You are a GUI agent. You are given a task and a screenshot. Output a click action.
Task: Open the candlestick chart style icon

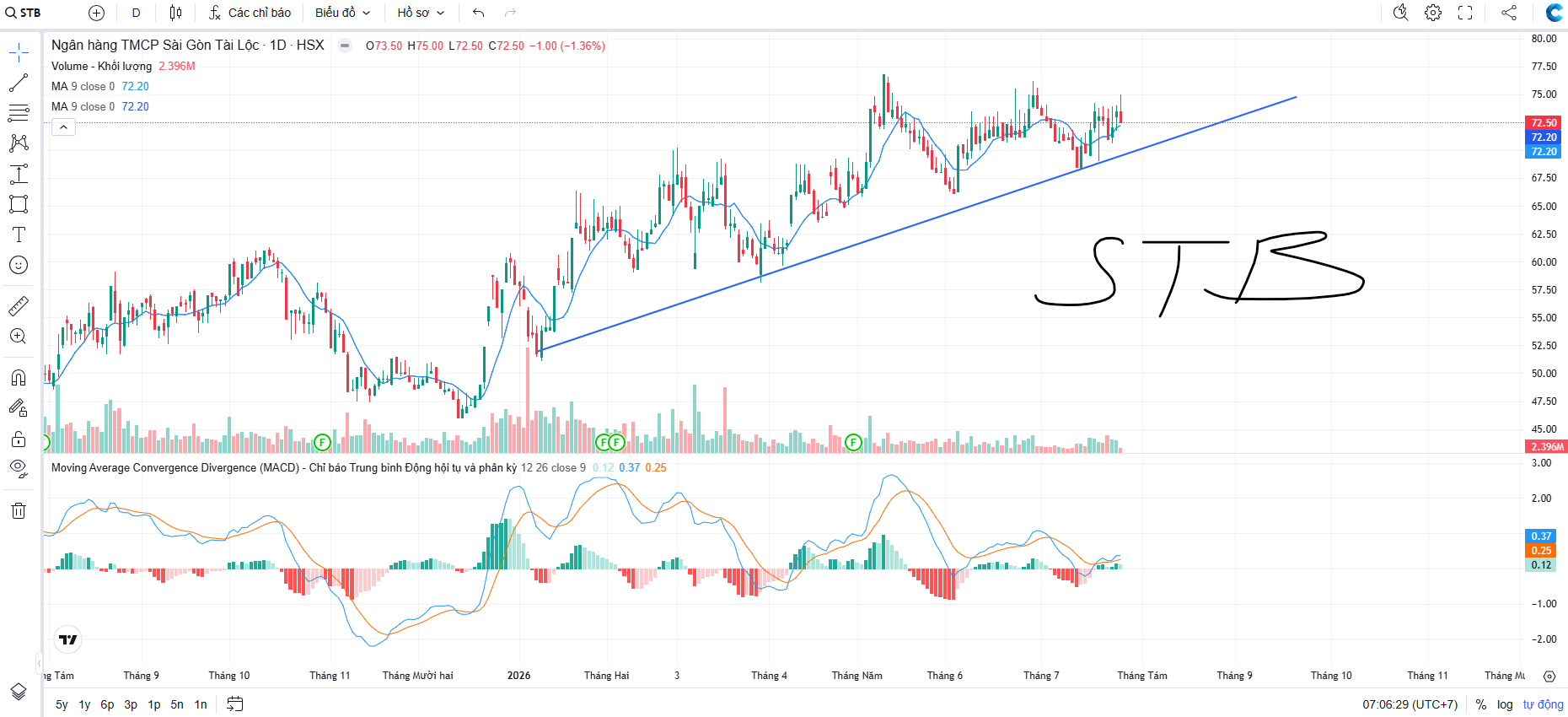[175, 13]
